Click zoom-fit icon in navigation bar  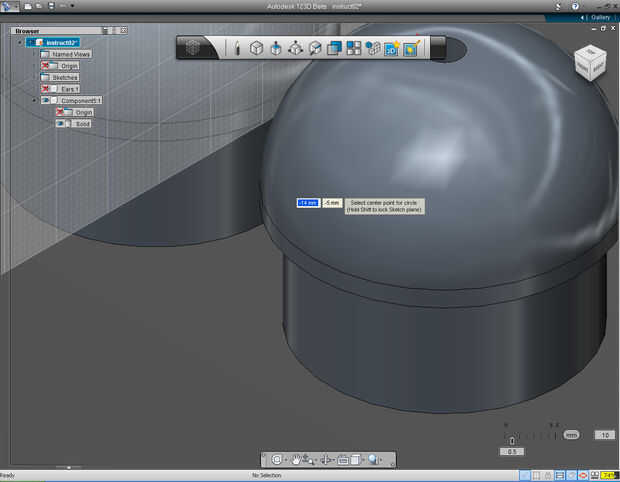click(x=277, y=459)
